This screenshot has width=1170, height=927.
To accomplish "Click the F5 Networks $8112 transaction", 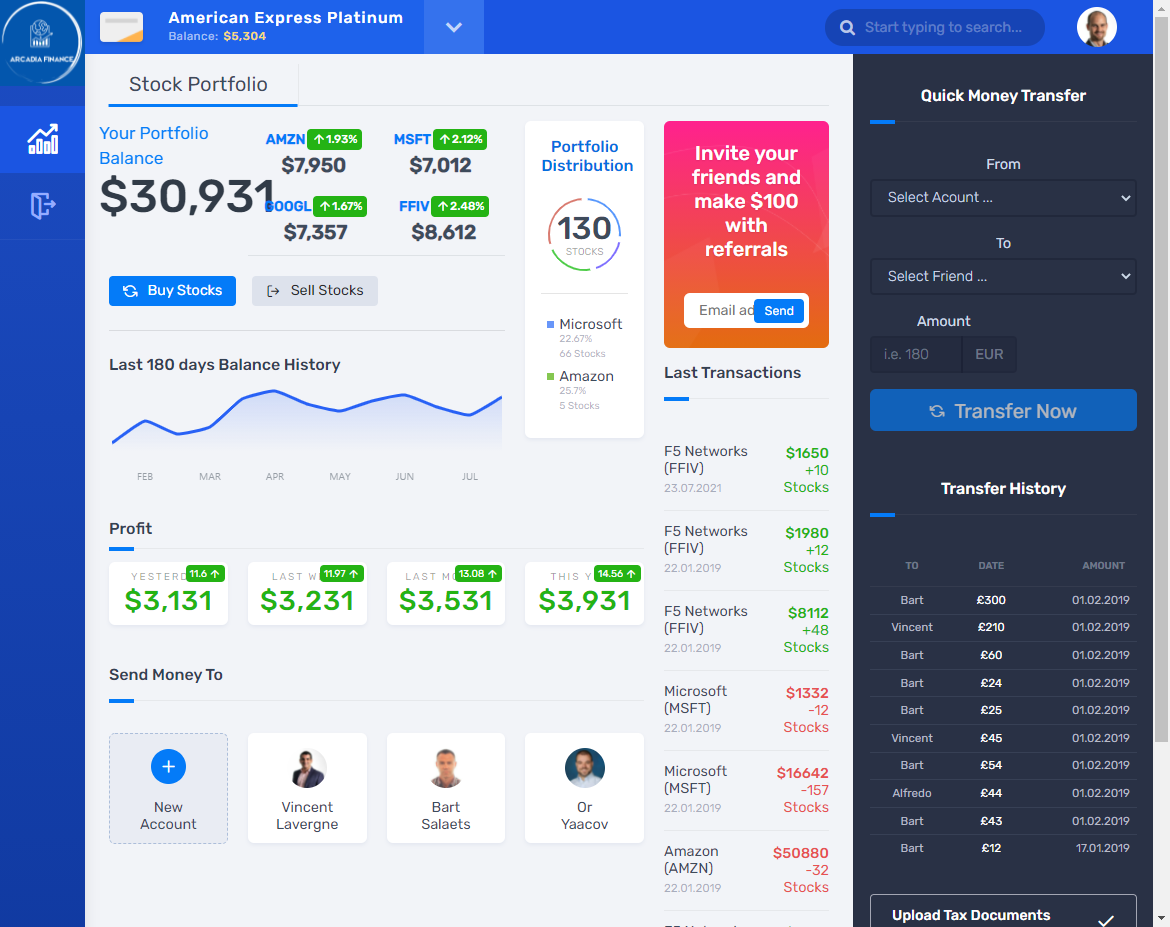I will click(746, 631).
